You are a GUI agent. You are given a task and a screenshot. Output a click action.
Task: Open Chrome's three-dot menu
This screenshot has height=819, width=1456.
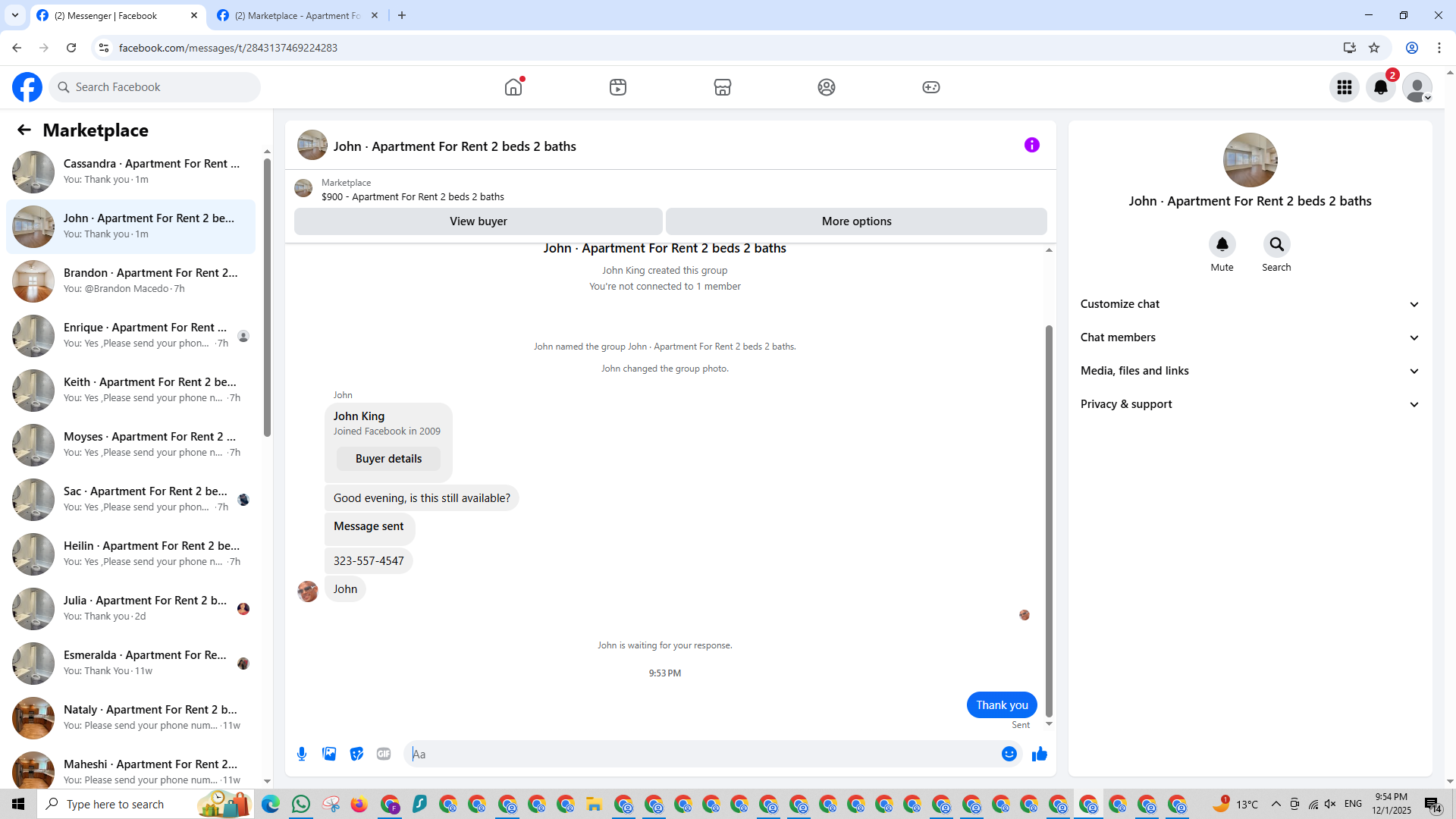(1439, 48)
